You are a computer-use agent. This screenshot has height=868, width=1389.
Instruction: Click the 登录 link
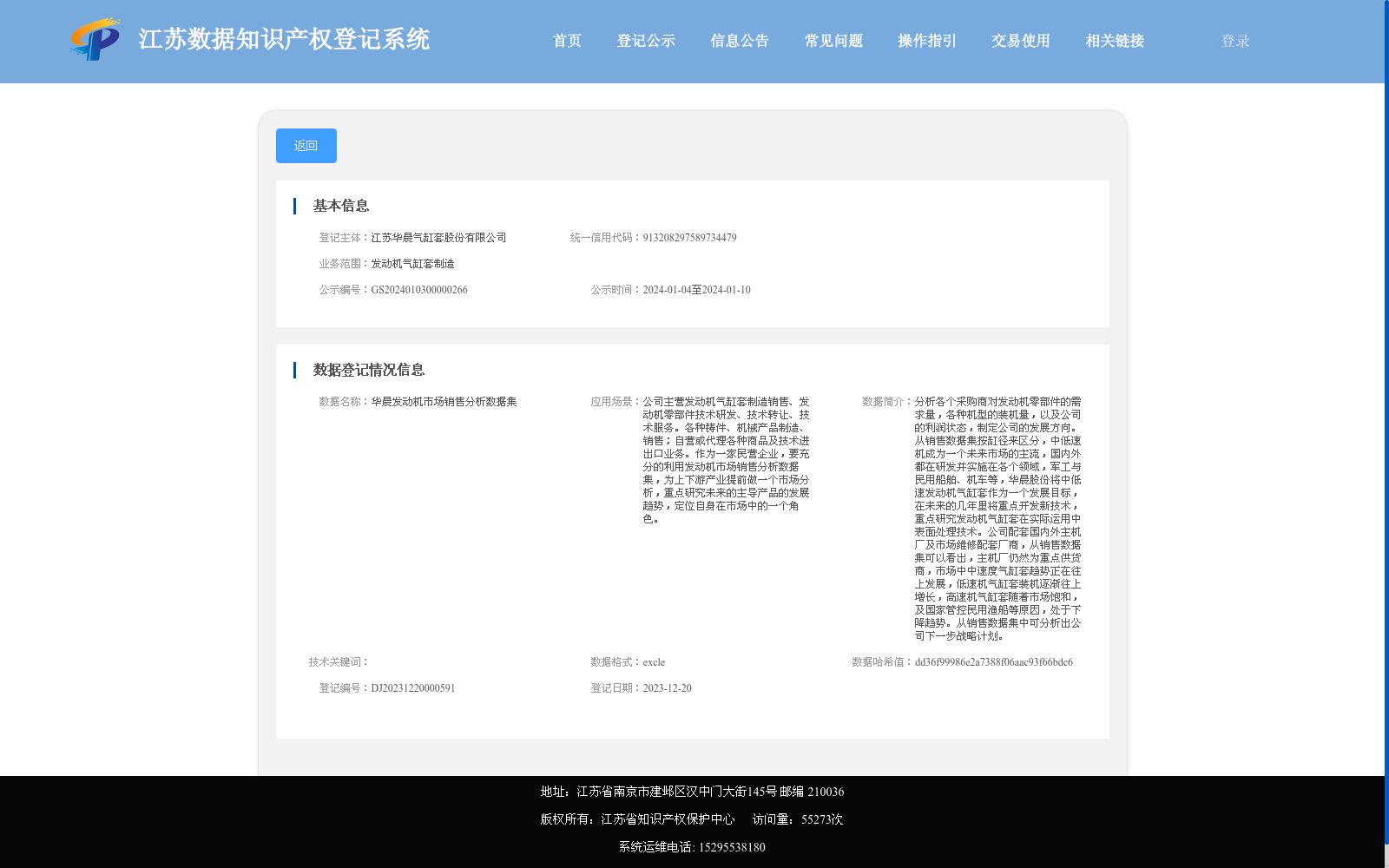[x=1235, y=41]
